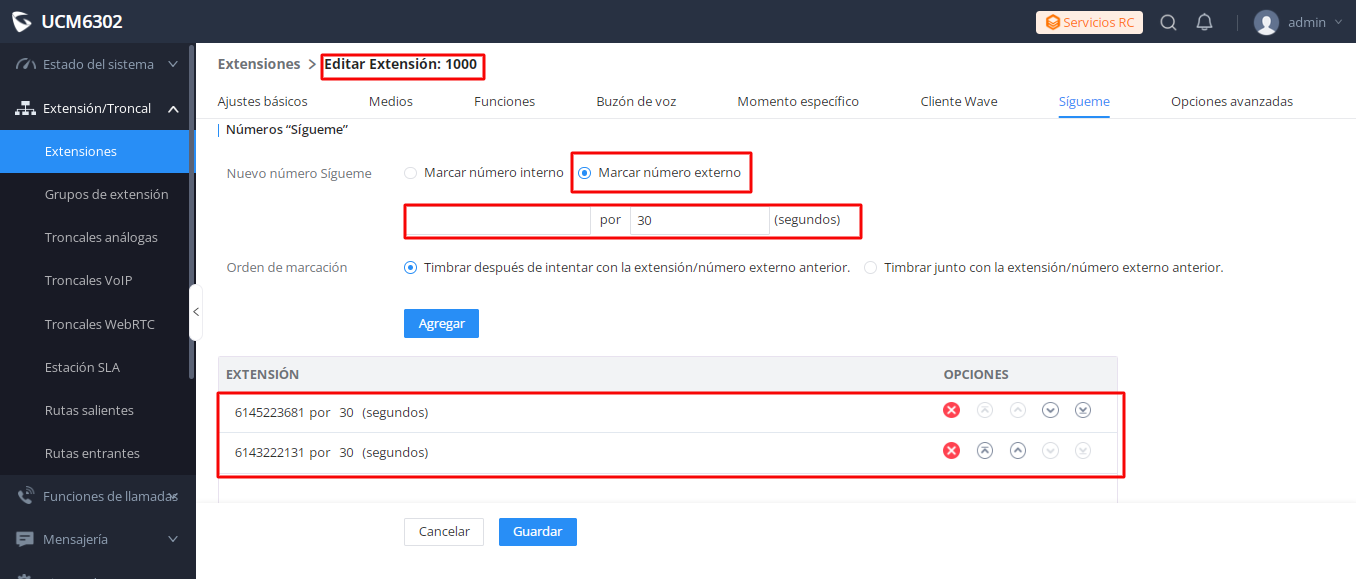Select Marcar número externo option
The width and height of the screenshot is (1356, 579).
tap(660, 172)
